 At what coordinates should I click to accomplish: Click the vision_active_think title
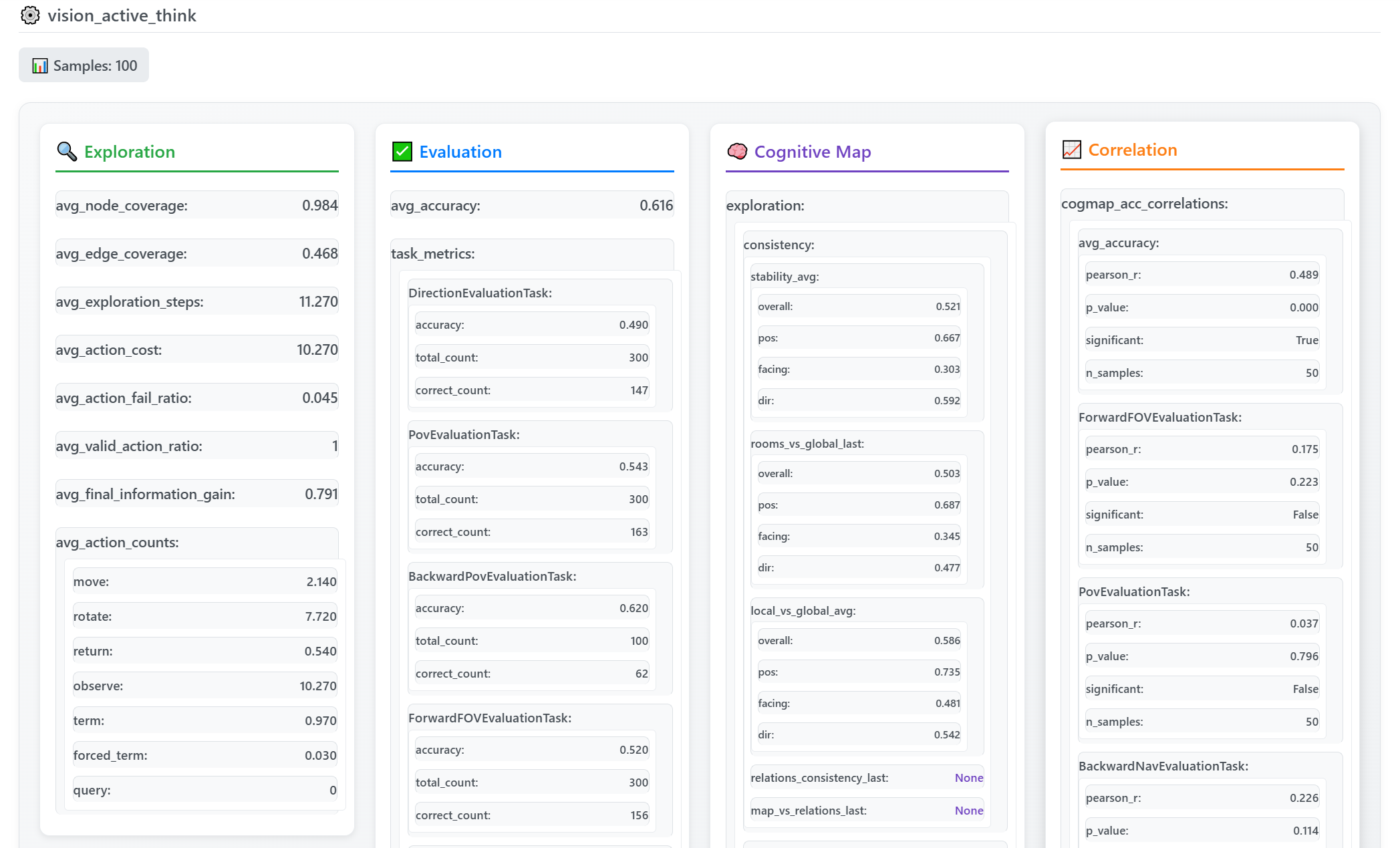pos(122,15)
